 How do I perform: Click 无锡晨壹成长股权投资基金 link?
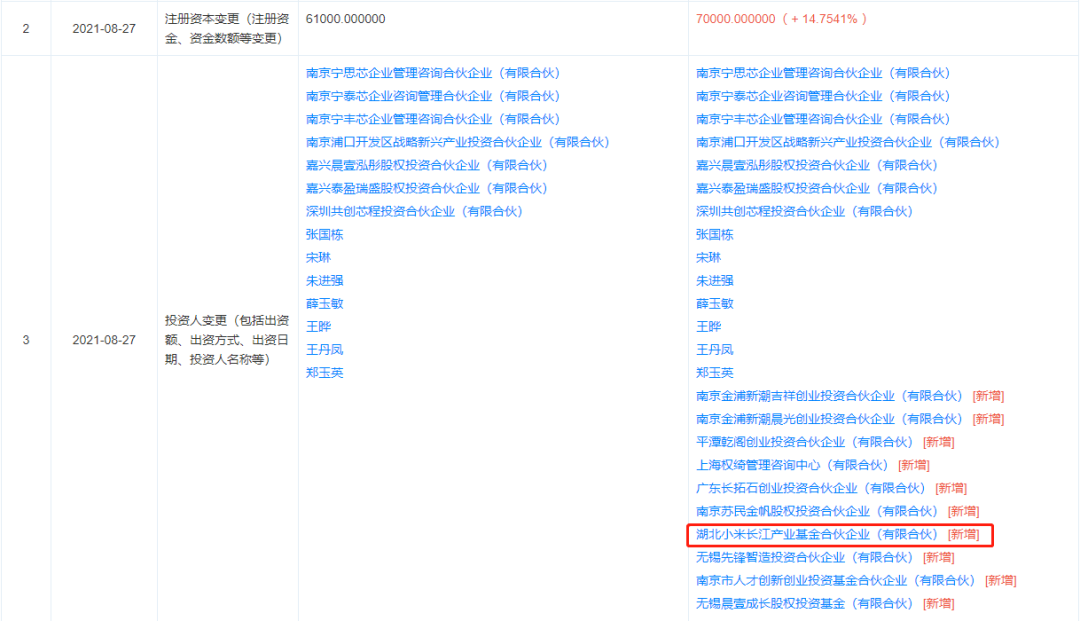804,603
